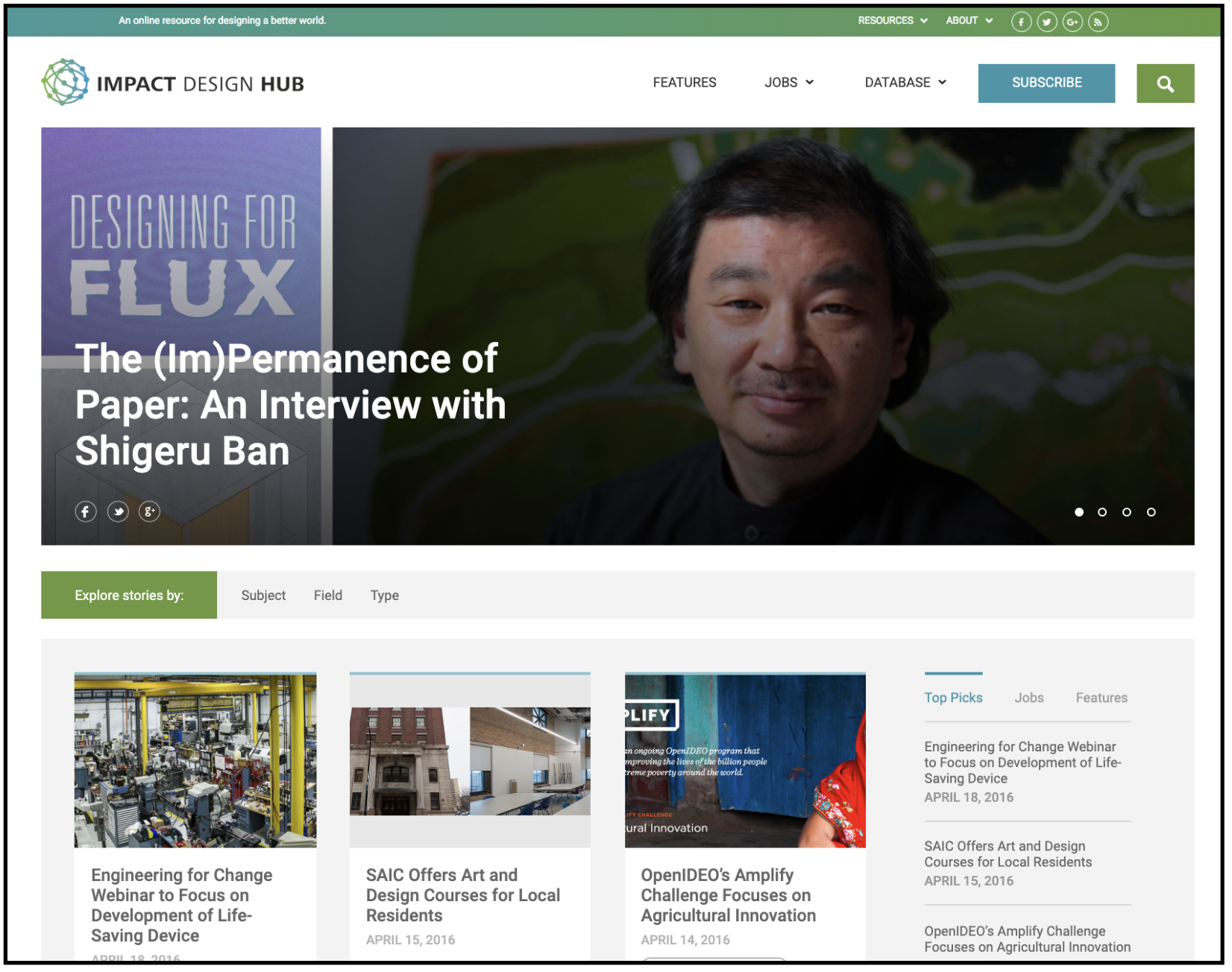Open the Features navigation item
Image resolution: width=1232 pixels, height=972 pixels.
(686, 83)
